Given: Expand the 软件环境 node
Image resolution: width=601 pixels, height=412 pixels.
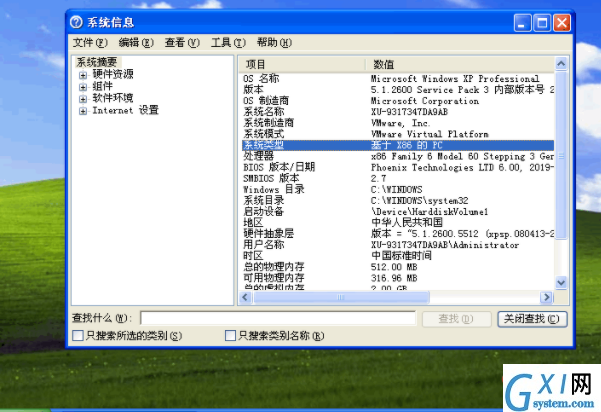Looking at the screenshot, I should pos(83,99).
